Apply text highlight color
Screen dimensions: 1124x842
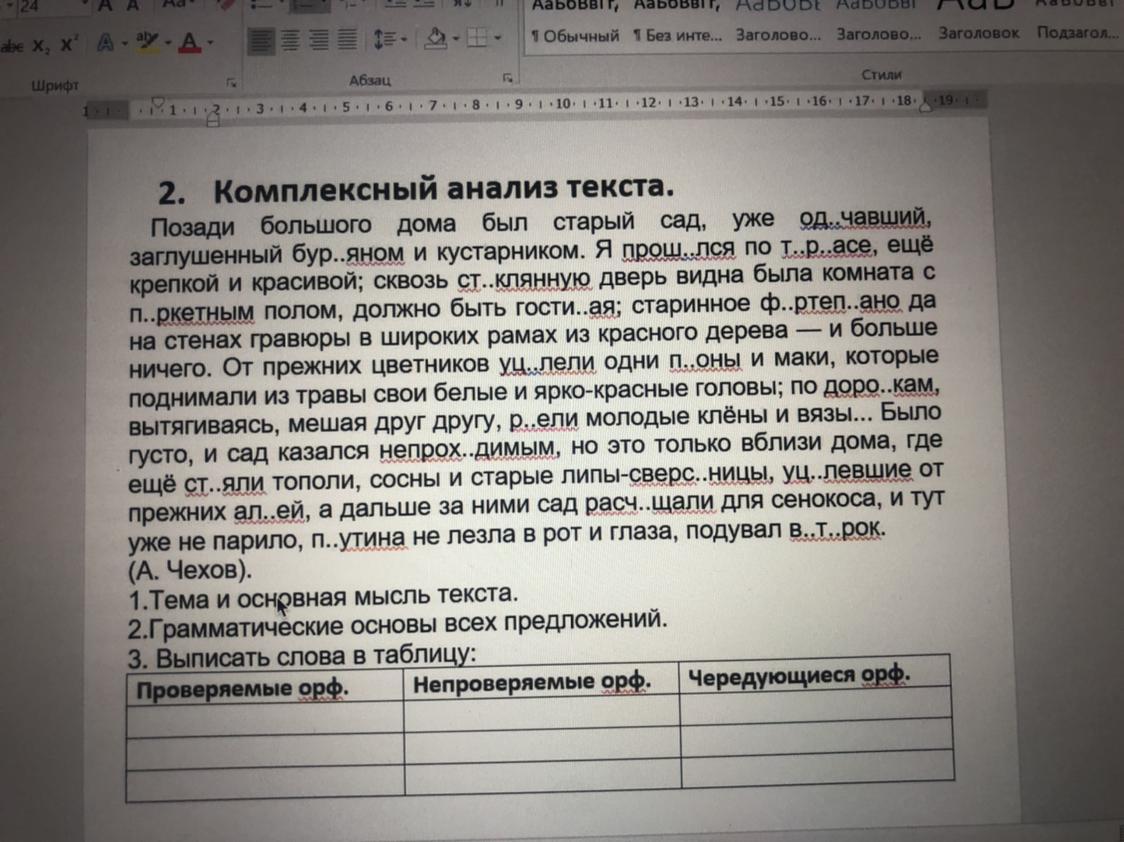pyautogui.click(x=148, y=43)
